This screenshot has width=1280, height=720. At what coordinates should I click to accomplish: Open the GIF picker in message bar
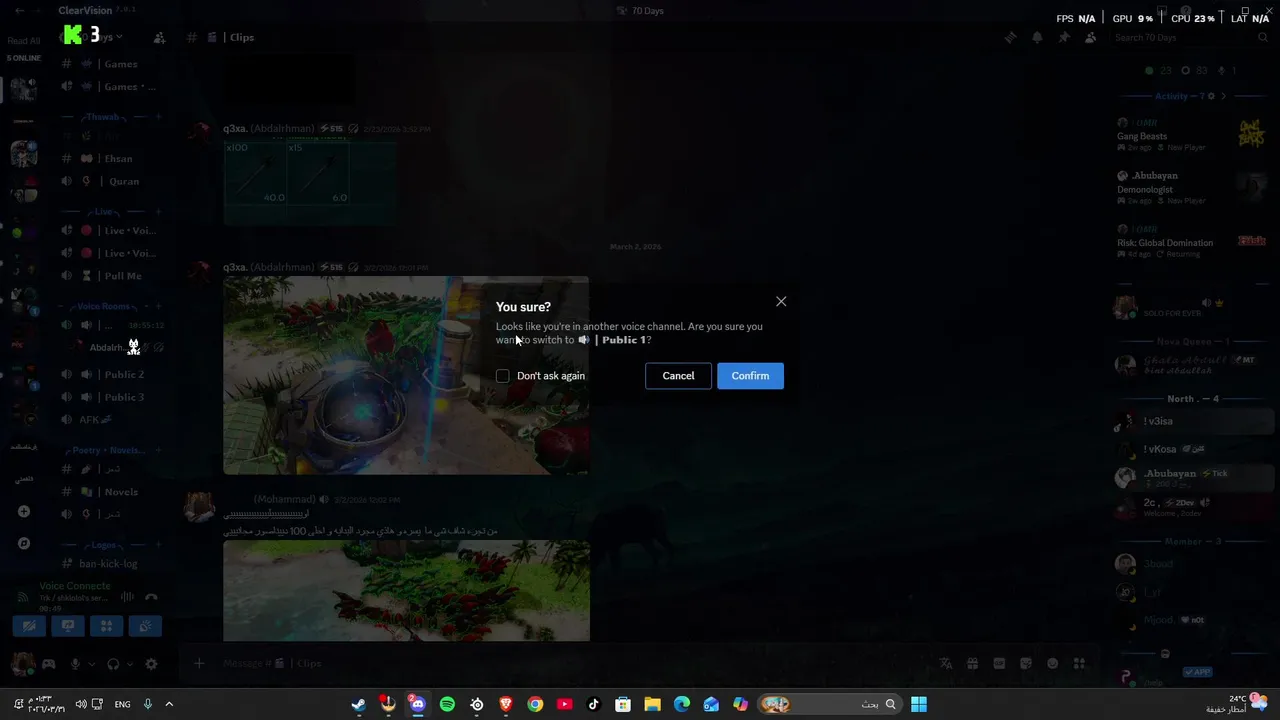pos(999,663)
